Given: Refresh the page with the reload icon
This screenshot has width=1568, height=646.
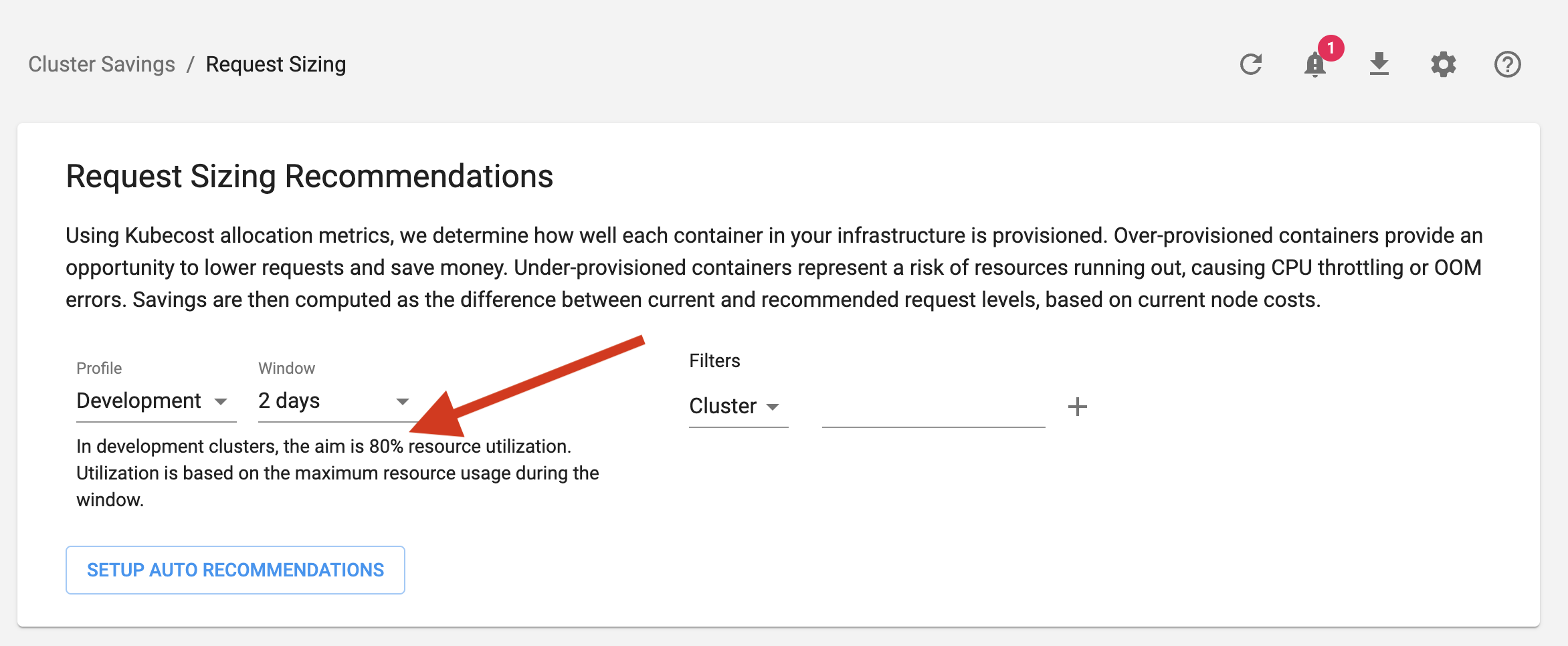Looking at the screenshot, I should (1252, 64).
